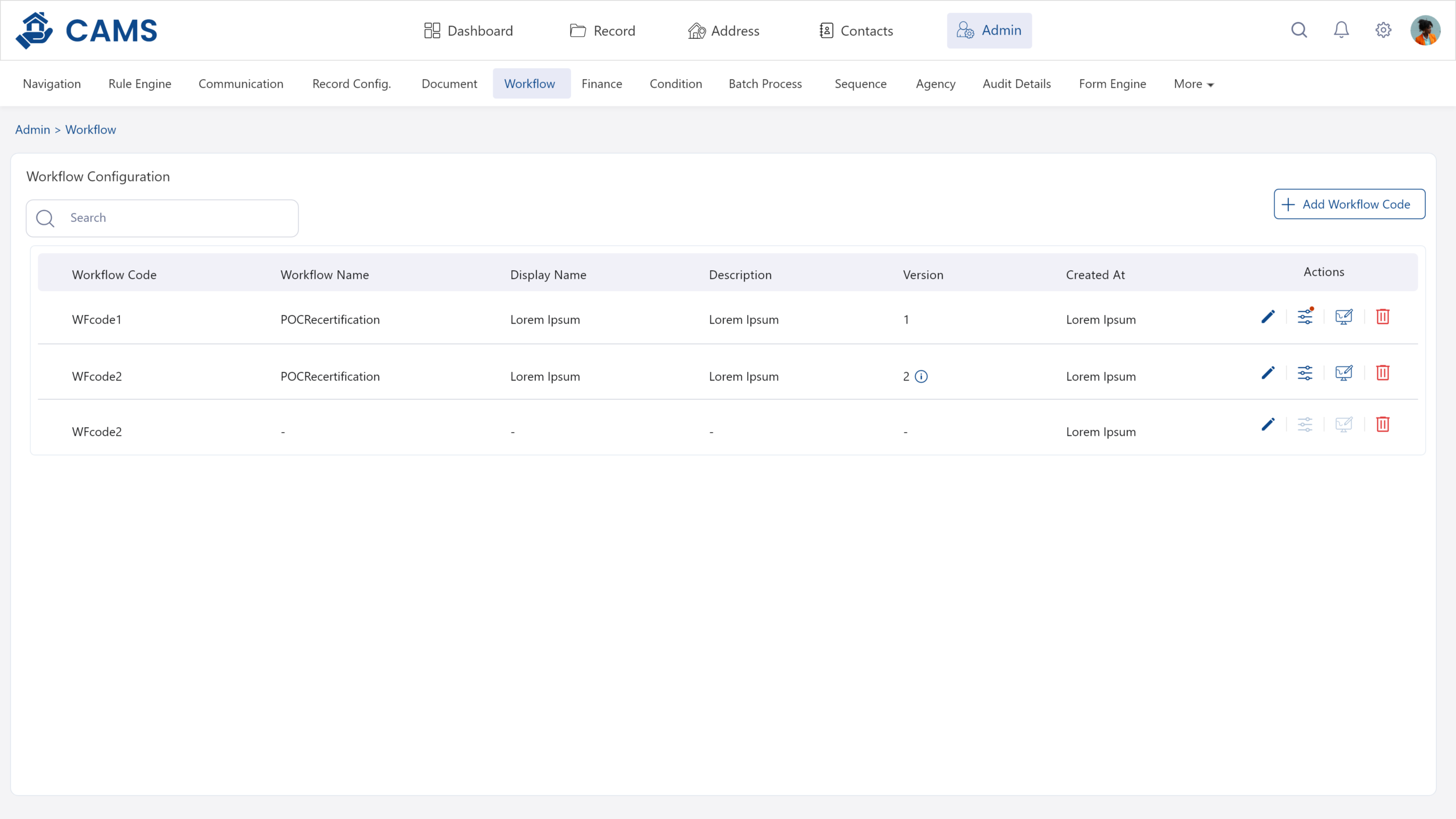Image resolution: width=1456 pixels, height=819 pixels.
Task: Click the header search magnifier icon
Action: [1299, 30]
